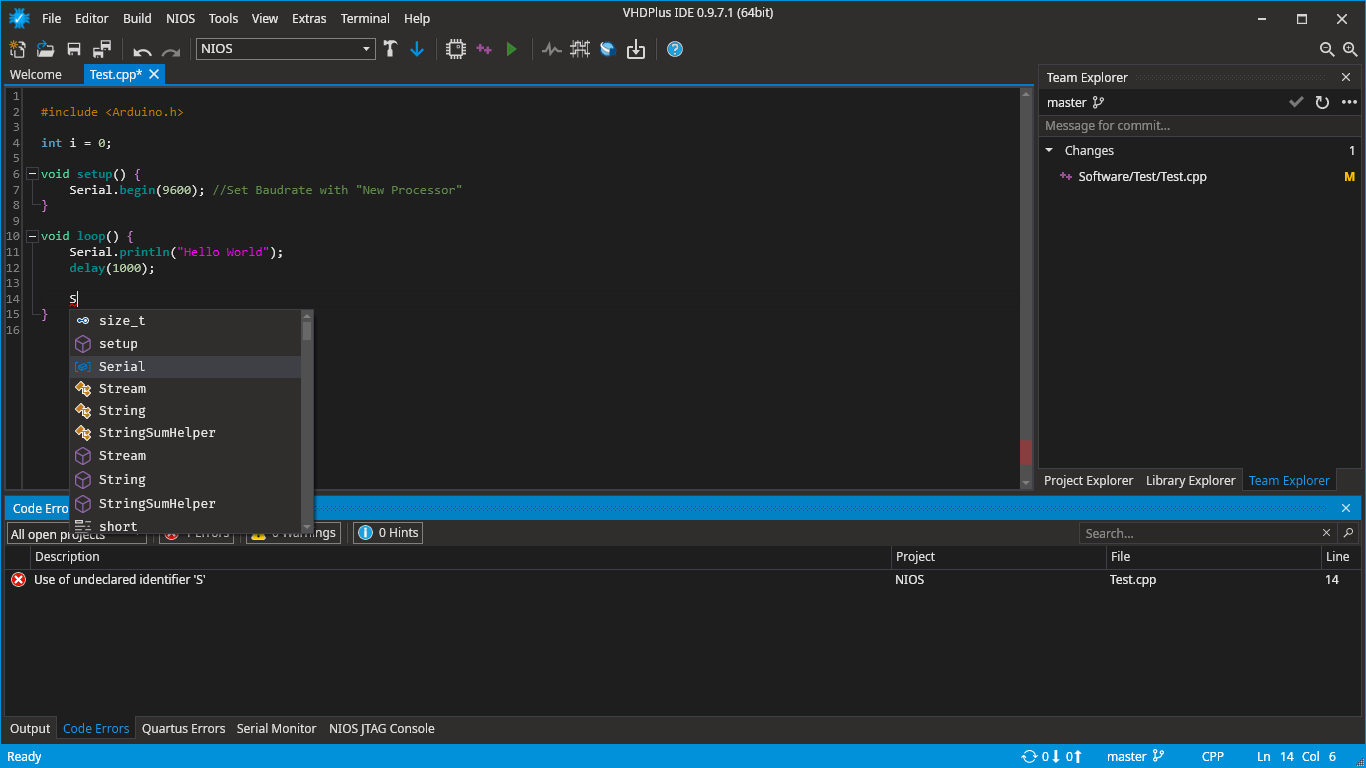Switch to the Serial Monitor tab

pos(276,728)
